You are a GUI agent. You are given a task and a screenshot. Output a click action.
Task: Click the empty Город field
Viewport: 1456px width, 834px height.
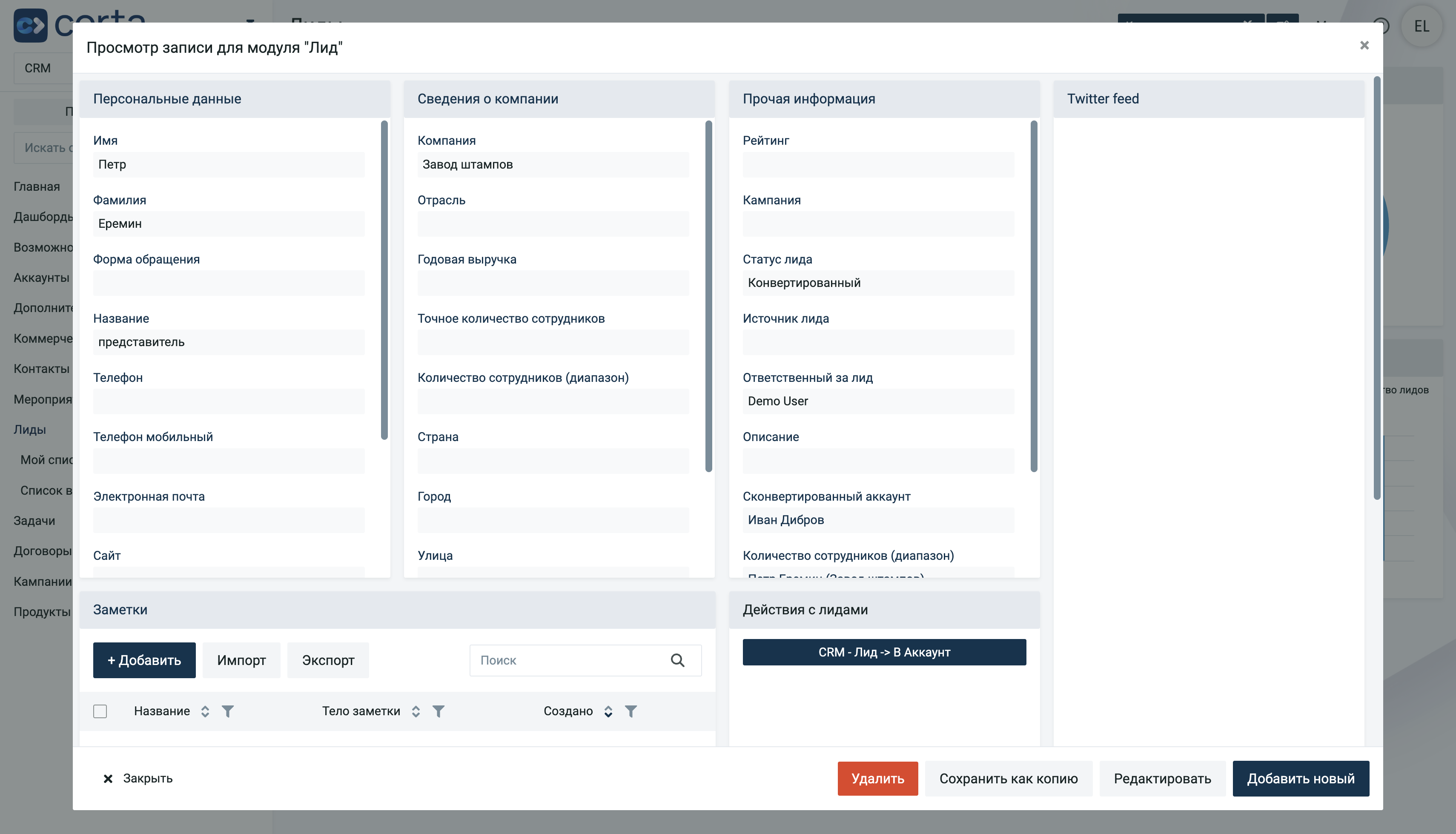[x=553, y=520]
